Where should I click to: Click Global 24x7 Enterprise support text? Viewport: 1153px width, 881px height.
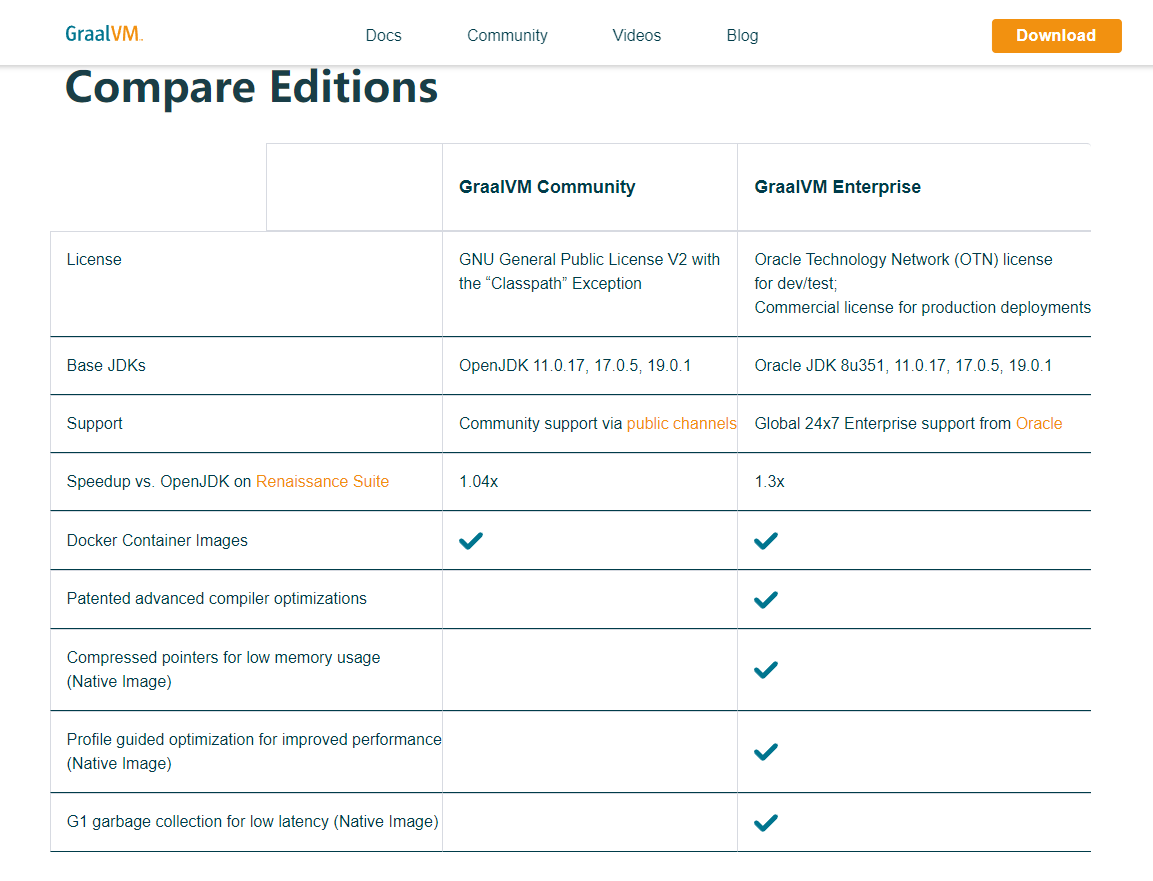point(882,424)
